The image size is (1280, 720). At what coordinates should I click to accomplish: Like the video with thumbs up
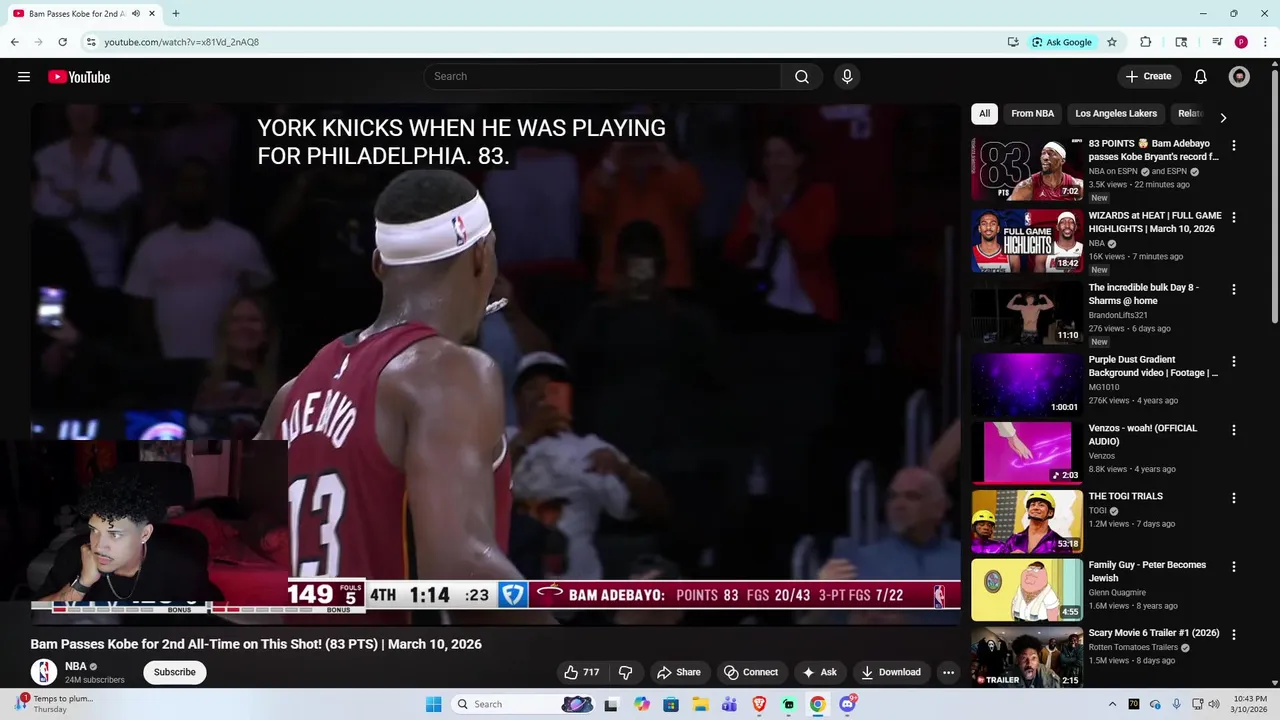[x=581, y=672]
